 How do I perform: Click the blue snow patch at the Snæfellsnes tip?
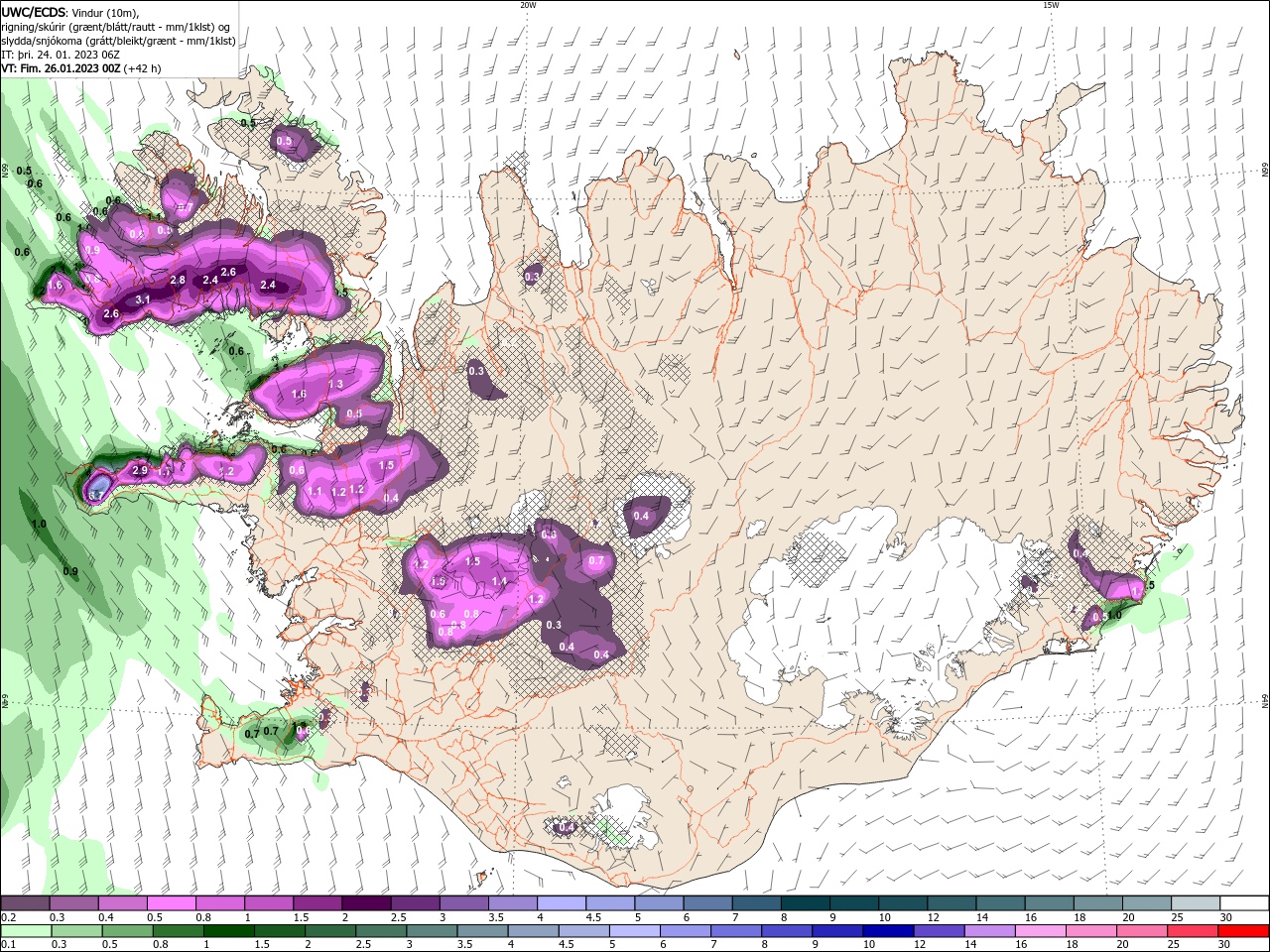[x=97, y=489]
